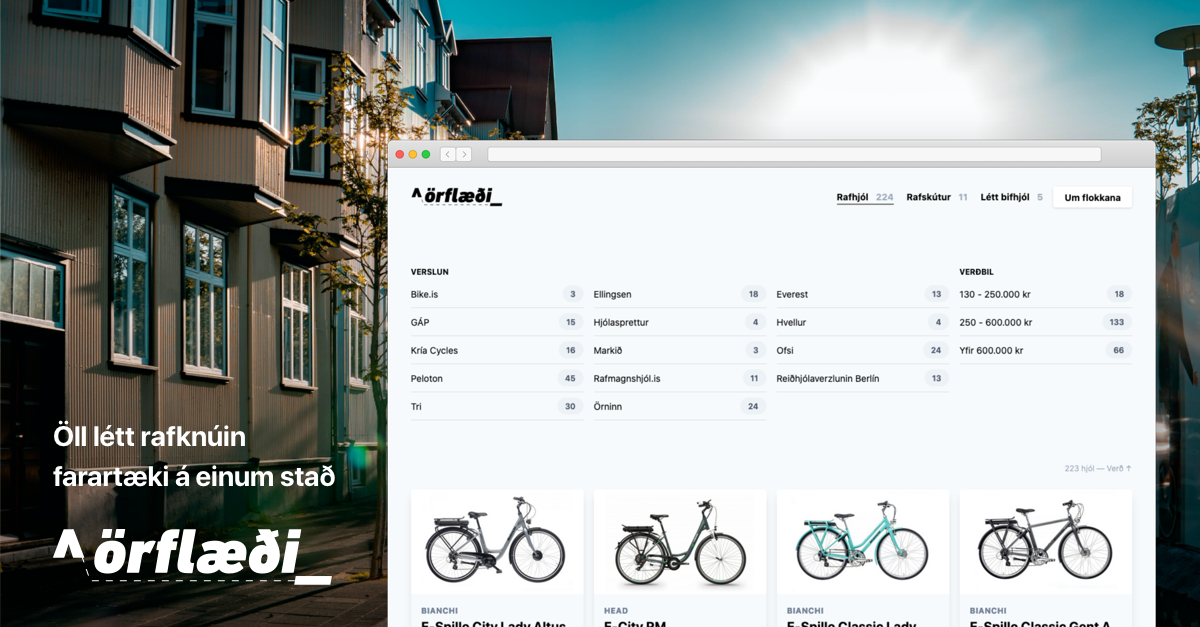The width and height of the screenshot is (1200, 627).
Task: Click the örflæði logo in the page header
Action: tap(456, 196)
